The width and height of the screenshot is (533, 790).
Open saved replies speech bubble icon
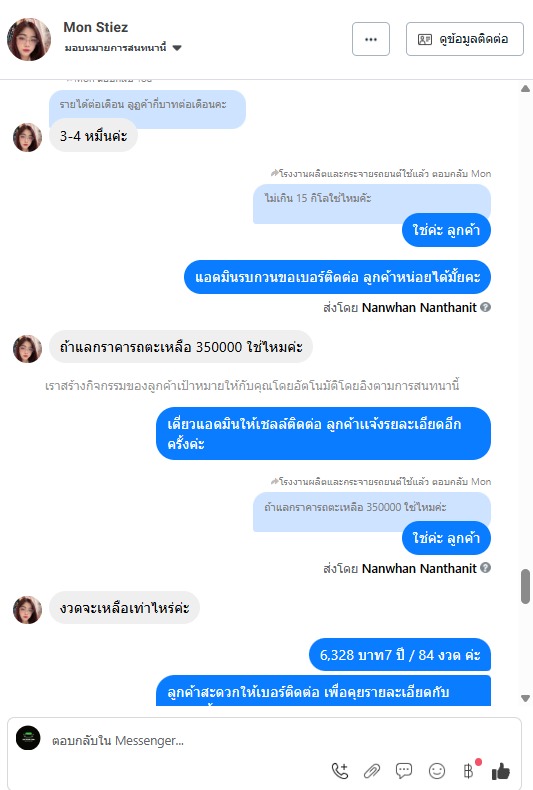404,770
